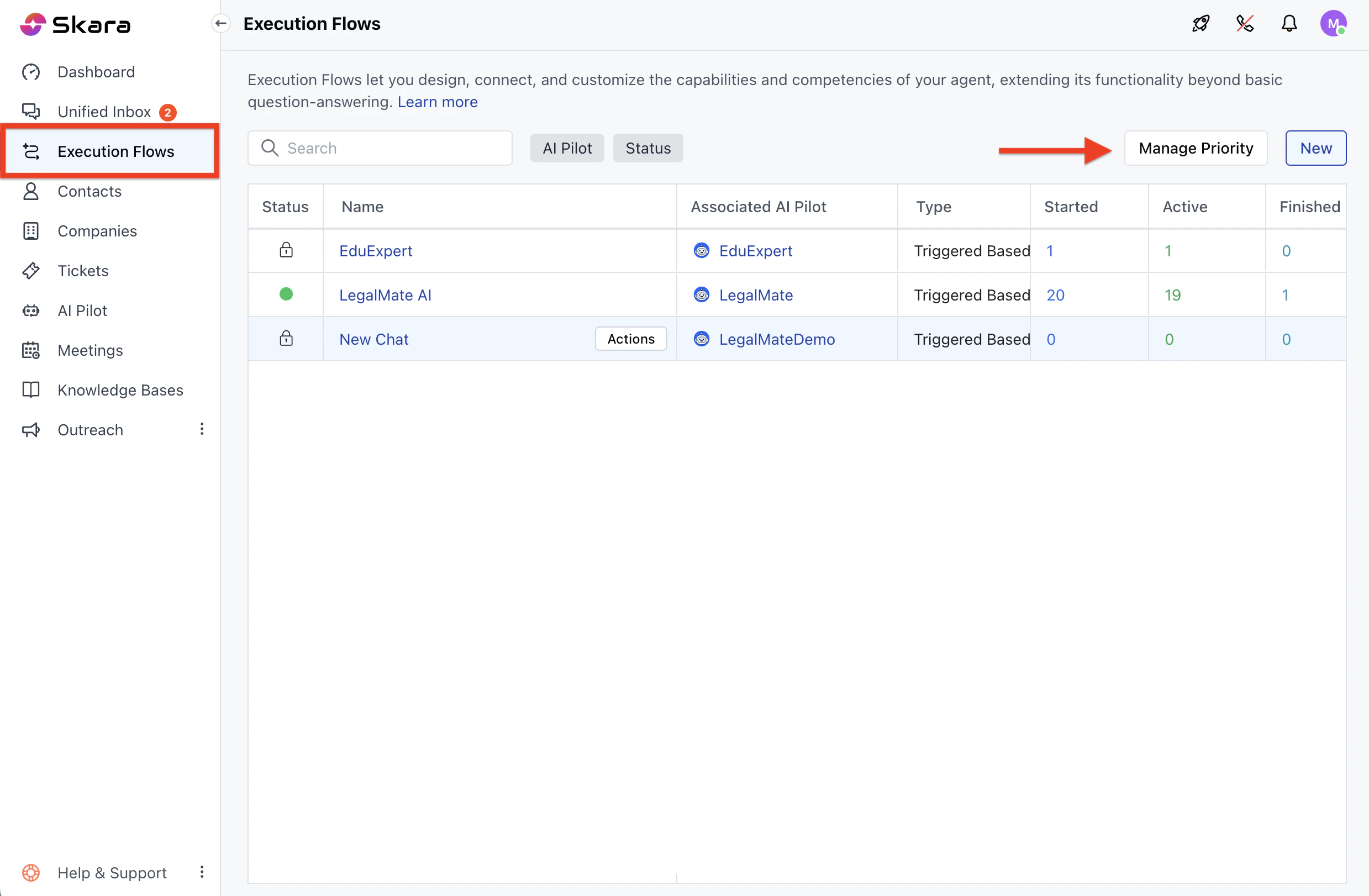Click the green active status dot for LegalMate AI

pyautogui.click(x=286, y=294)
